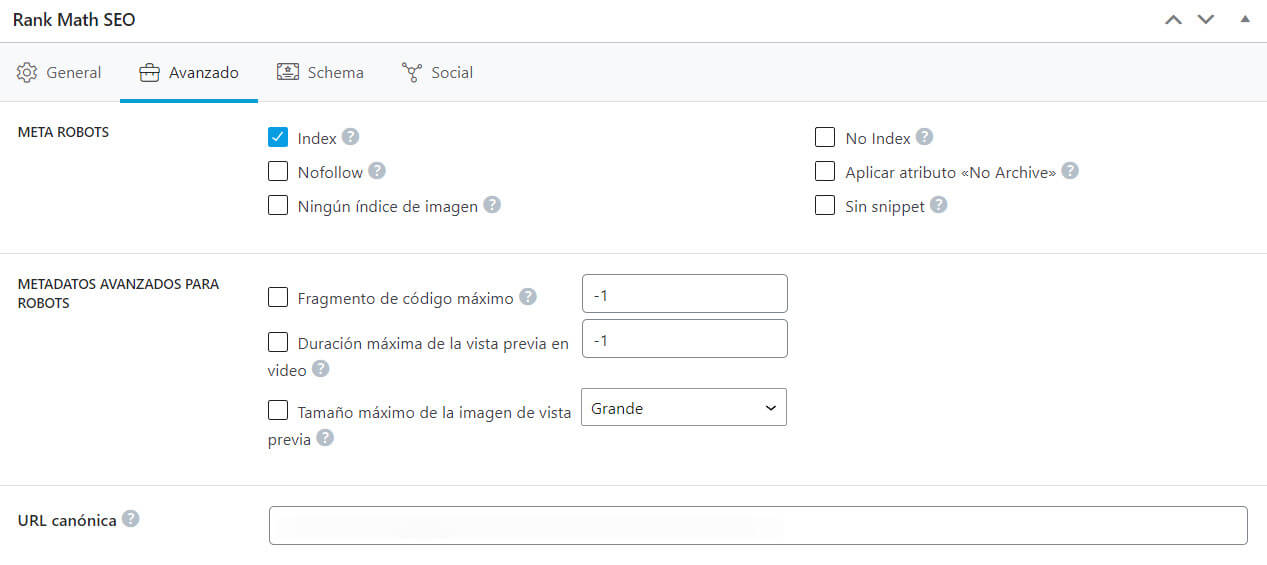This screenshot has width=1267, height=565.
Task: Enable Fragmento de código máximo checkbox
Action: 278,297
